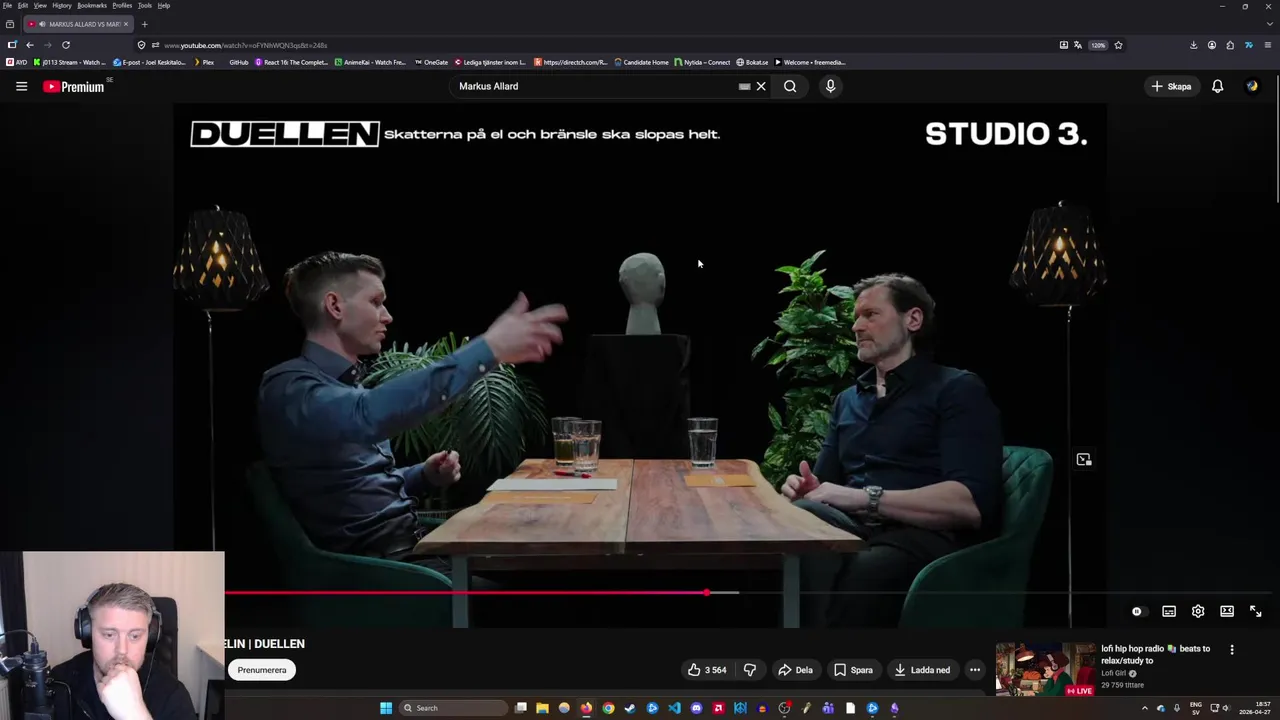Click the Windows taskbar Search box
This screenshot has height=720, width=1280.
[x=454, y=708]
